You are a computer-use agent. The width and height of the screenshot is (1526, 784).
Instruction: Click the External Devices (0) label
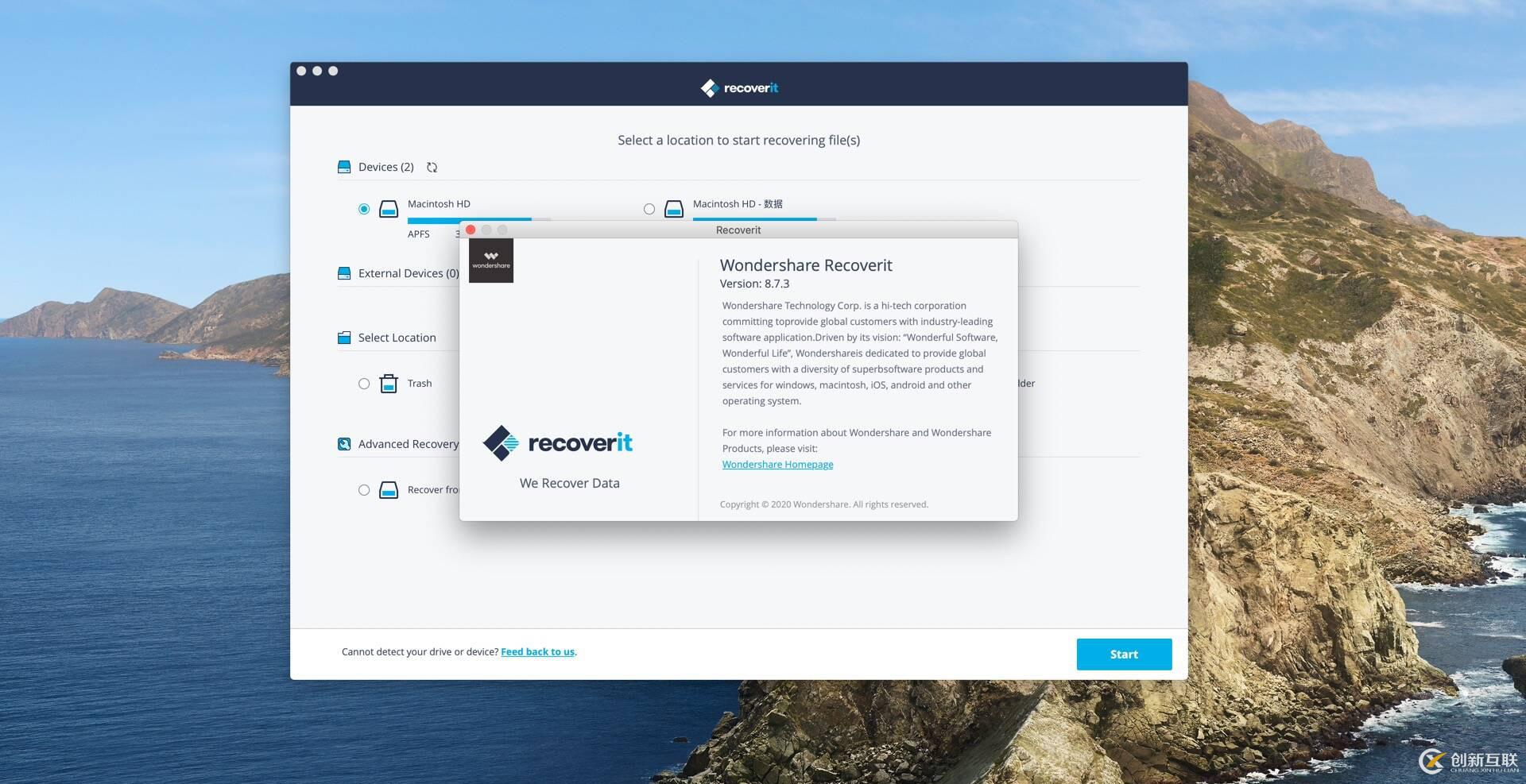(409, 273)
